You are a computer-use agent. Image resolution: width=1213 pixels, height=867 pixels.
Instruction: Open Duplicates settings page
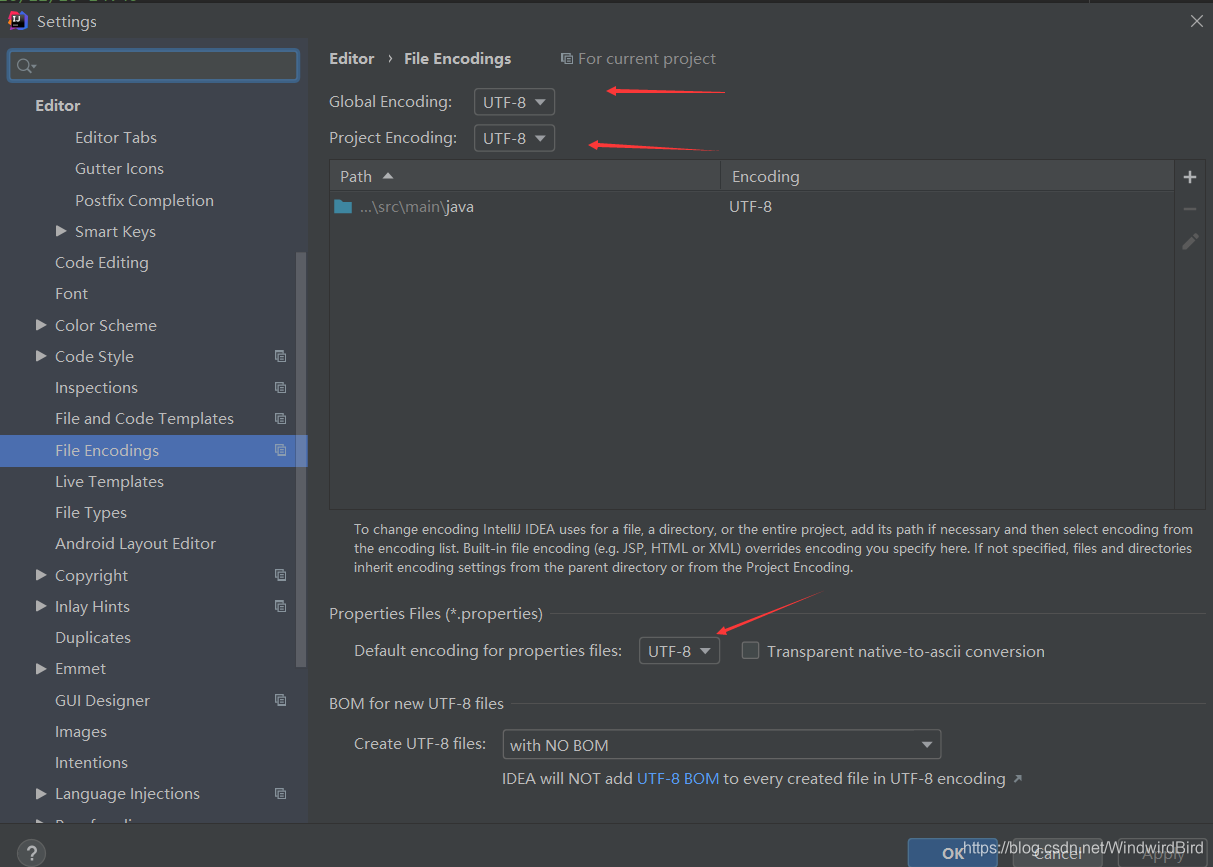(93, 637)
